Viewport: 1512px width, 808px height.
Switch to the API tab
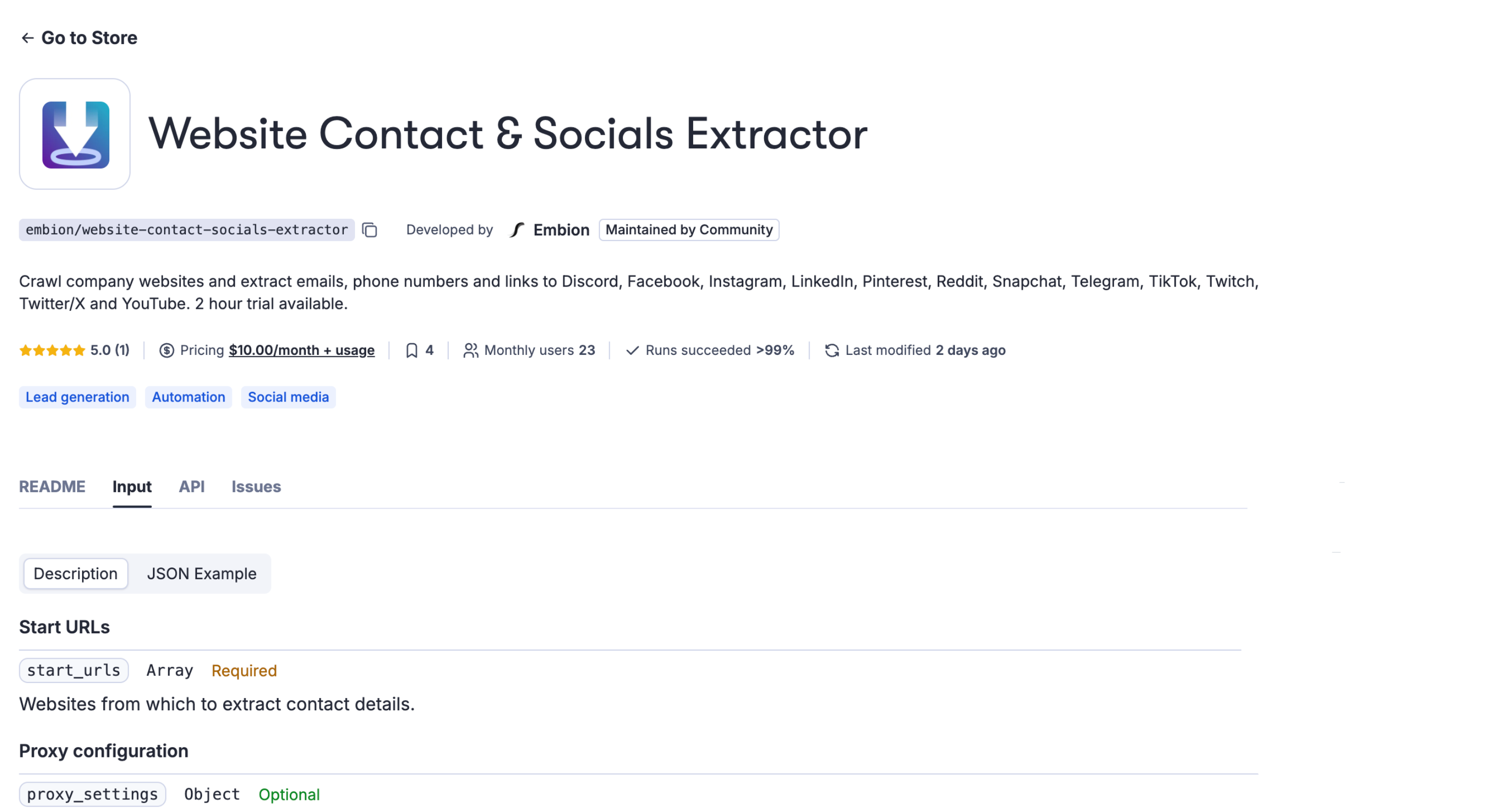point(191,487)
